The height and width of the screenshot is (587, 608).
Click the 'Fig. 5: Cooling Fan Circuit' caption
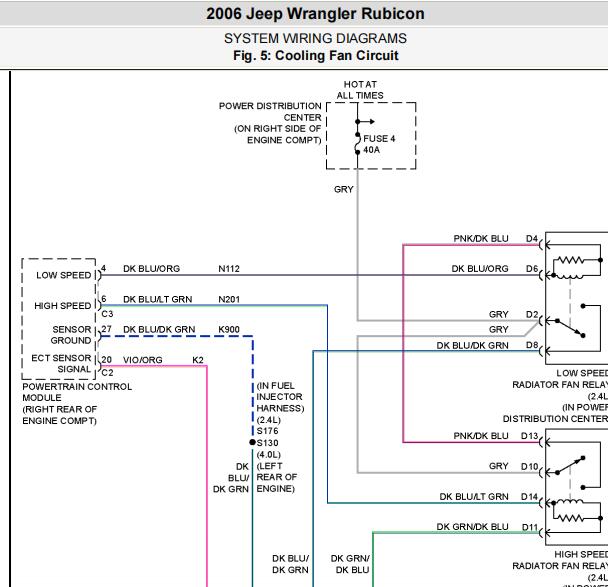[x=315, y=55]
